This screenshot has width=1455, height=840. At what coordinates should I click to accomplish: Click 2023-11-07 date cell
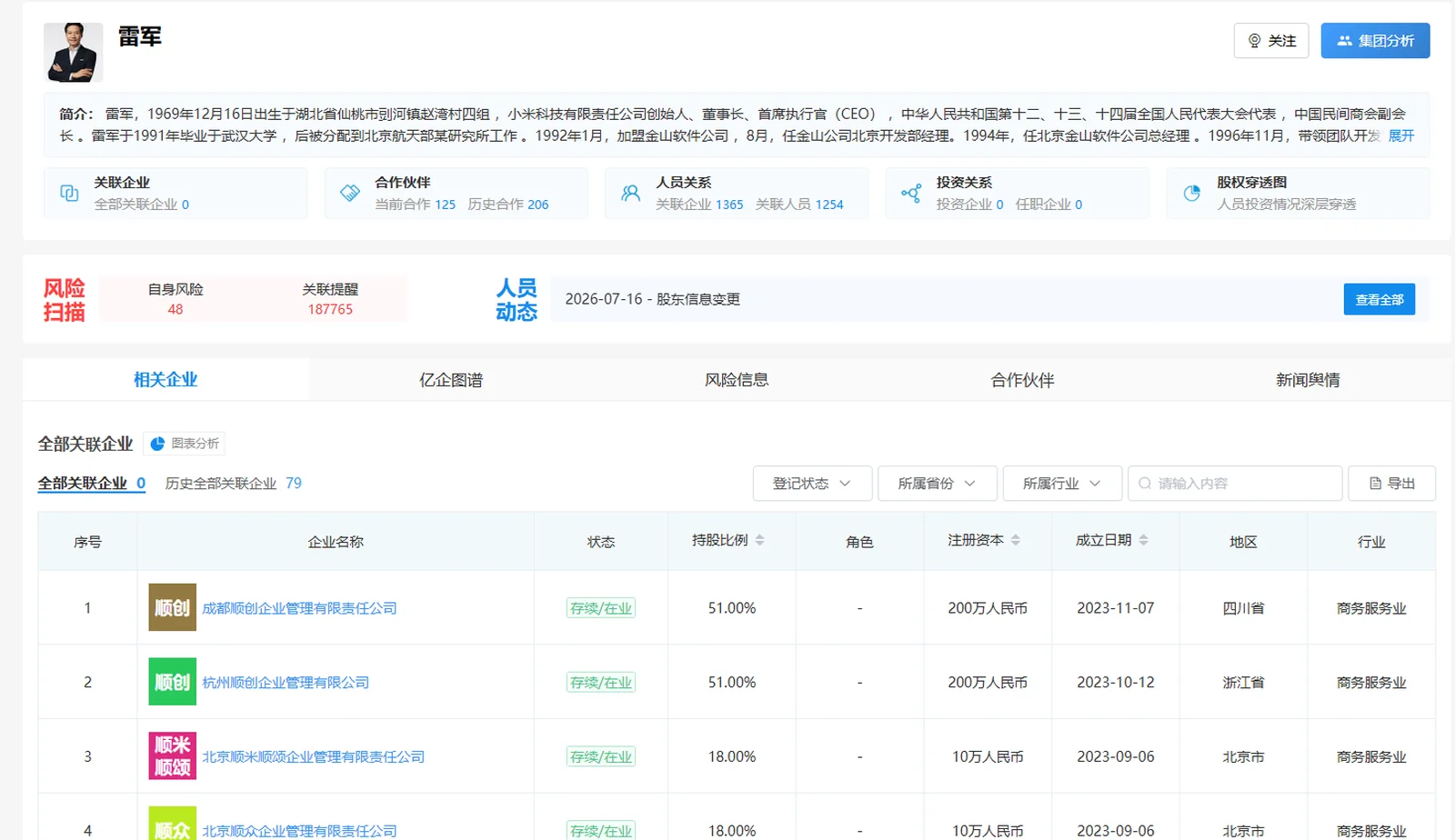pyautogui.click(x=1115, y=608)
